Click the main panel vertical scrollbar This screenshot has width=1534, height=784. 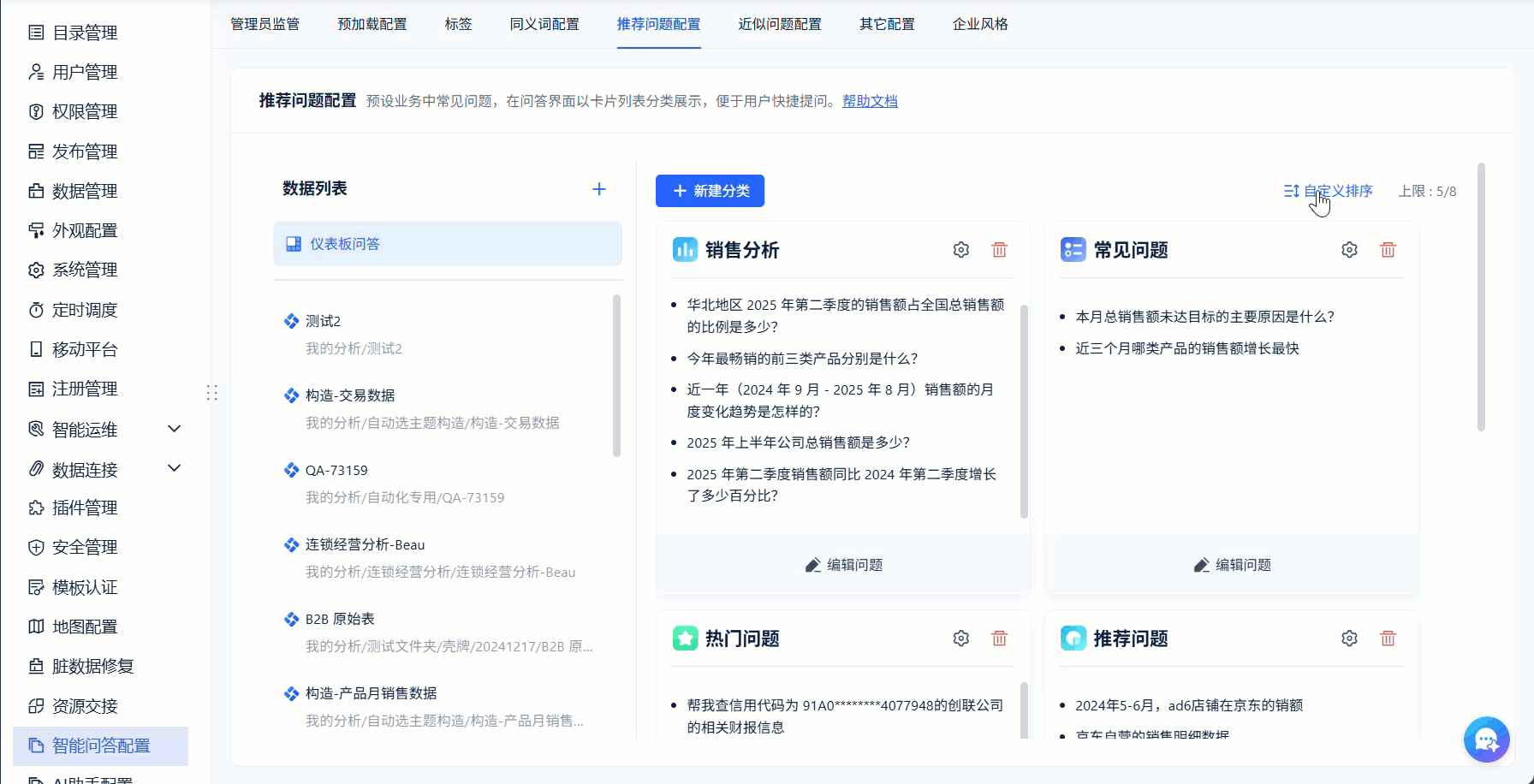pos(1481,297)
